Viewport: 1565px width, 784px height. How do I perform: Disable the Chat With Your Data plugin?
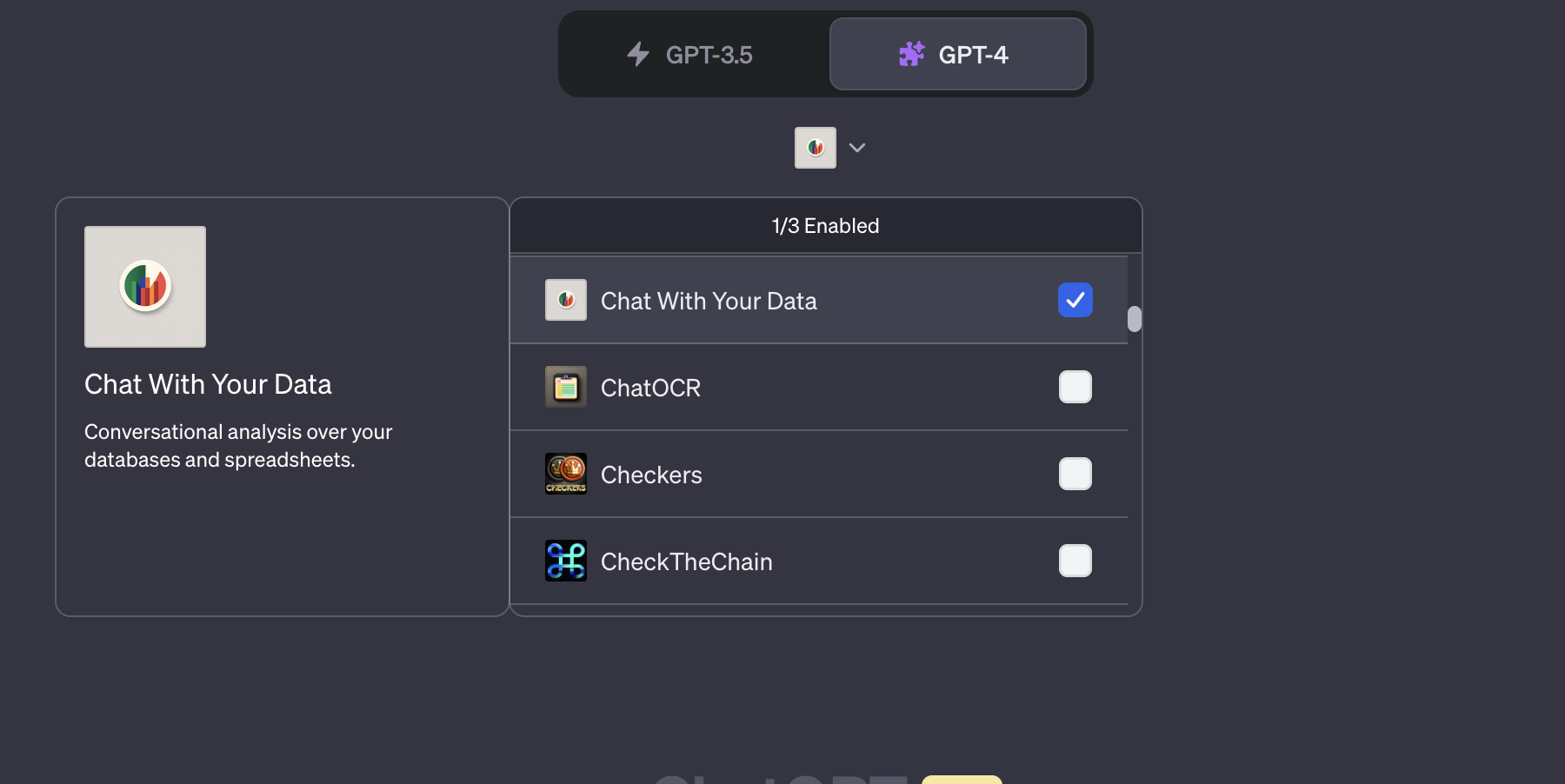(1076, 300)
